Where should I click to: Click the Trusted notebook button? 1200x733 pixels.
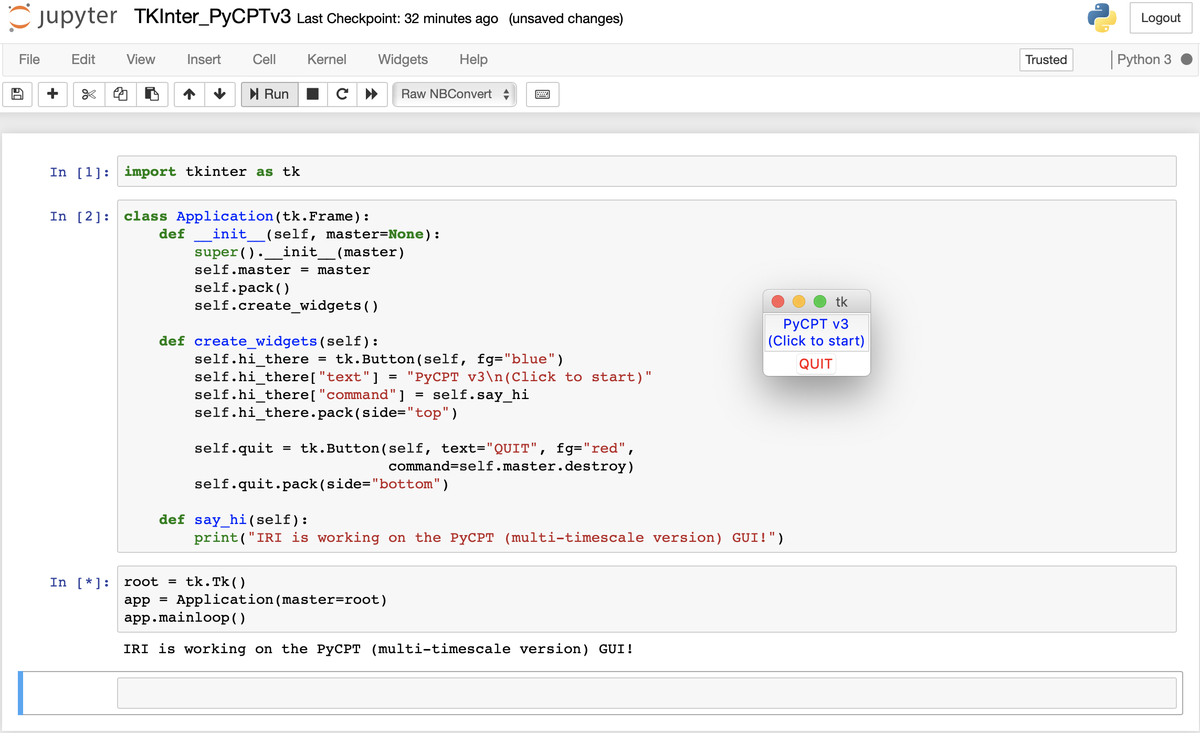(x=1046, y=60)
